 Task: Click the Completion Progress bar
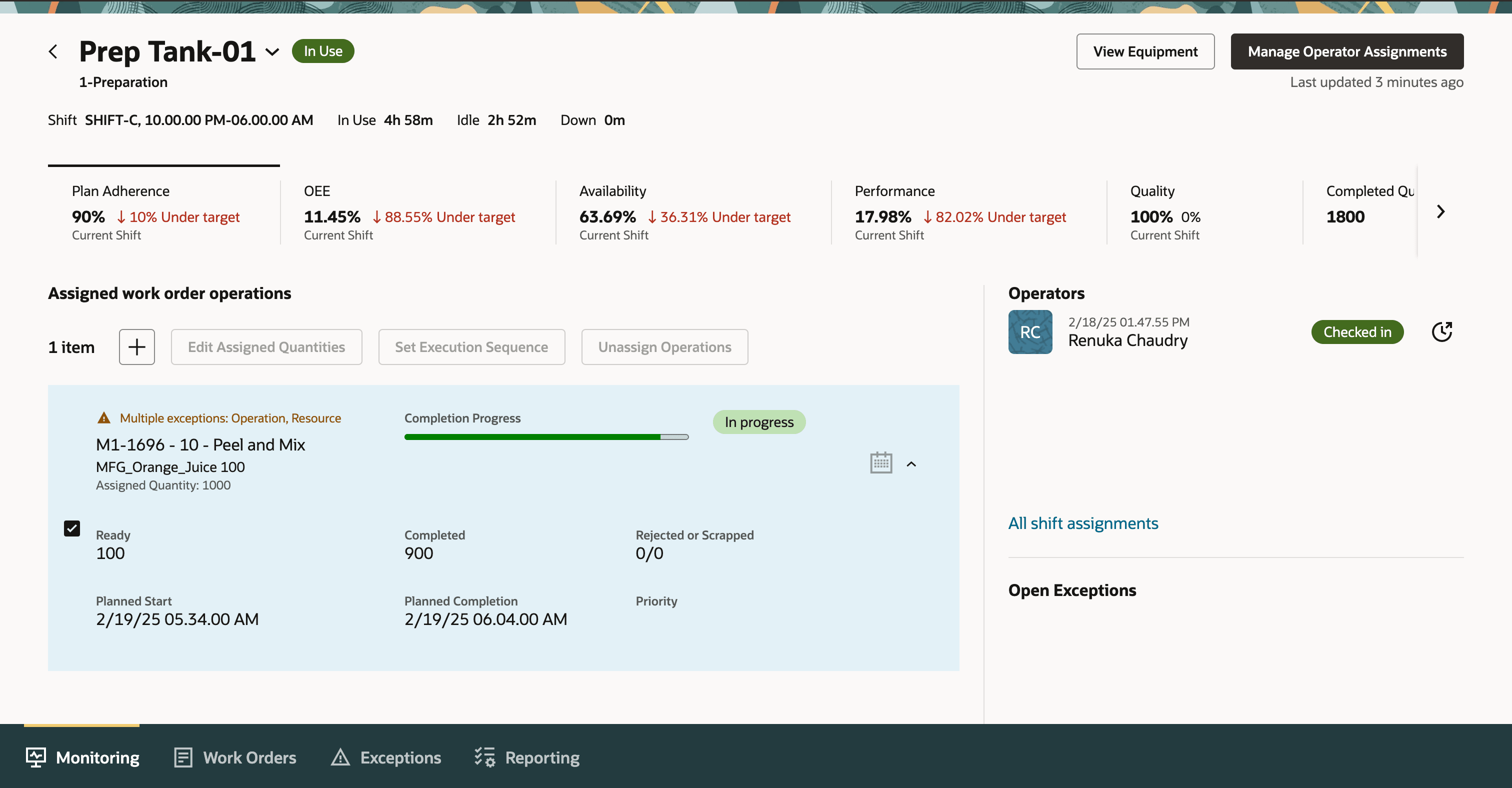point(546,436)
